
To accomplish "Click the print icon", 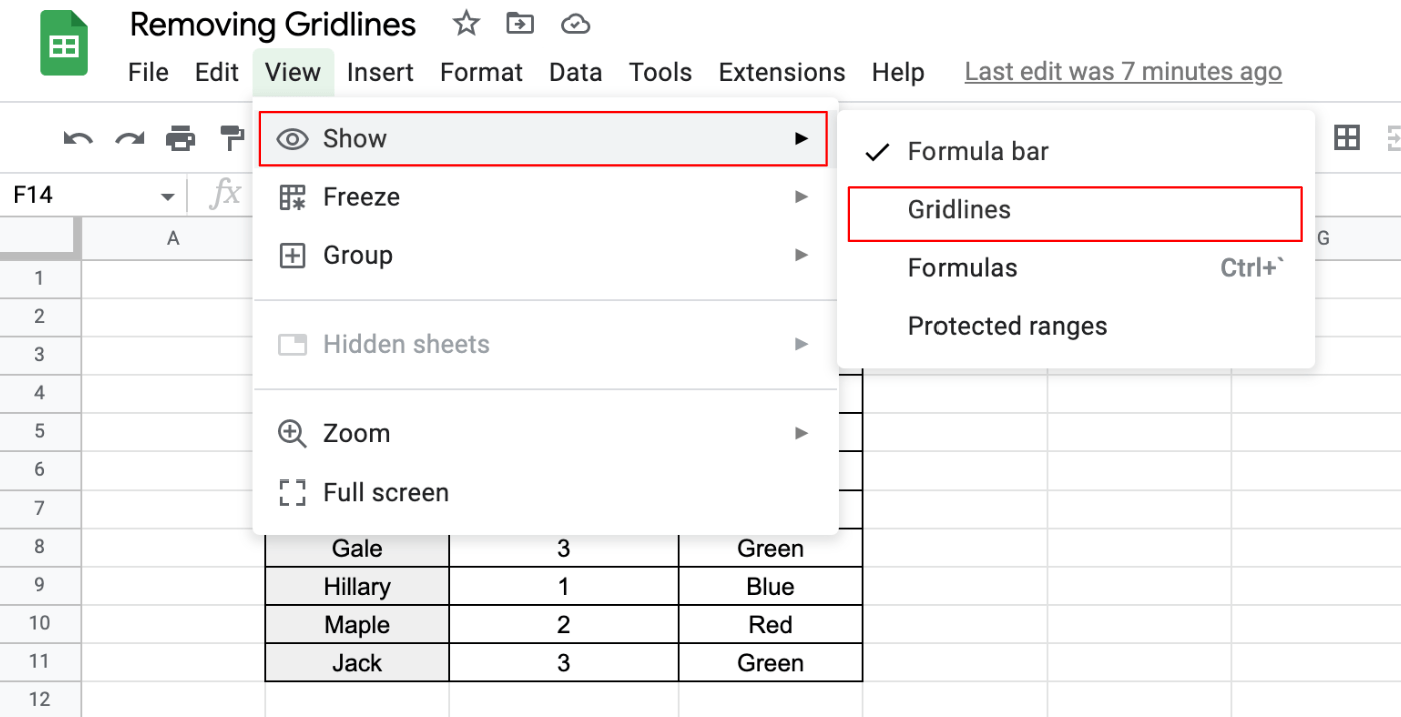I will pos(181,138).
